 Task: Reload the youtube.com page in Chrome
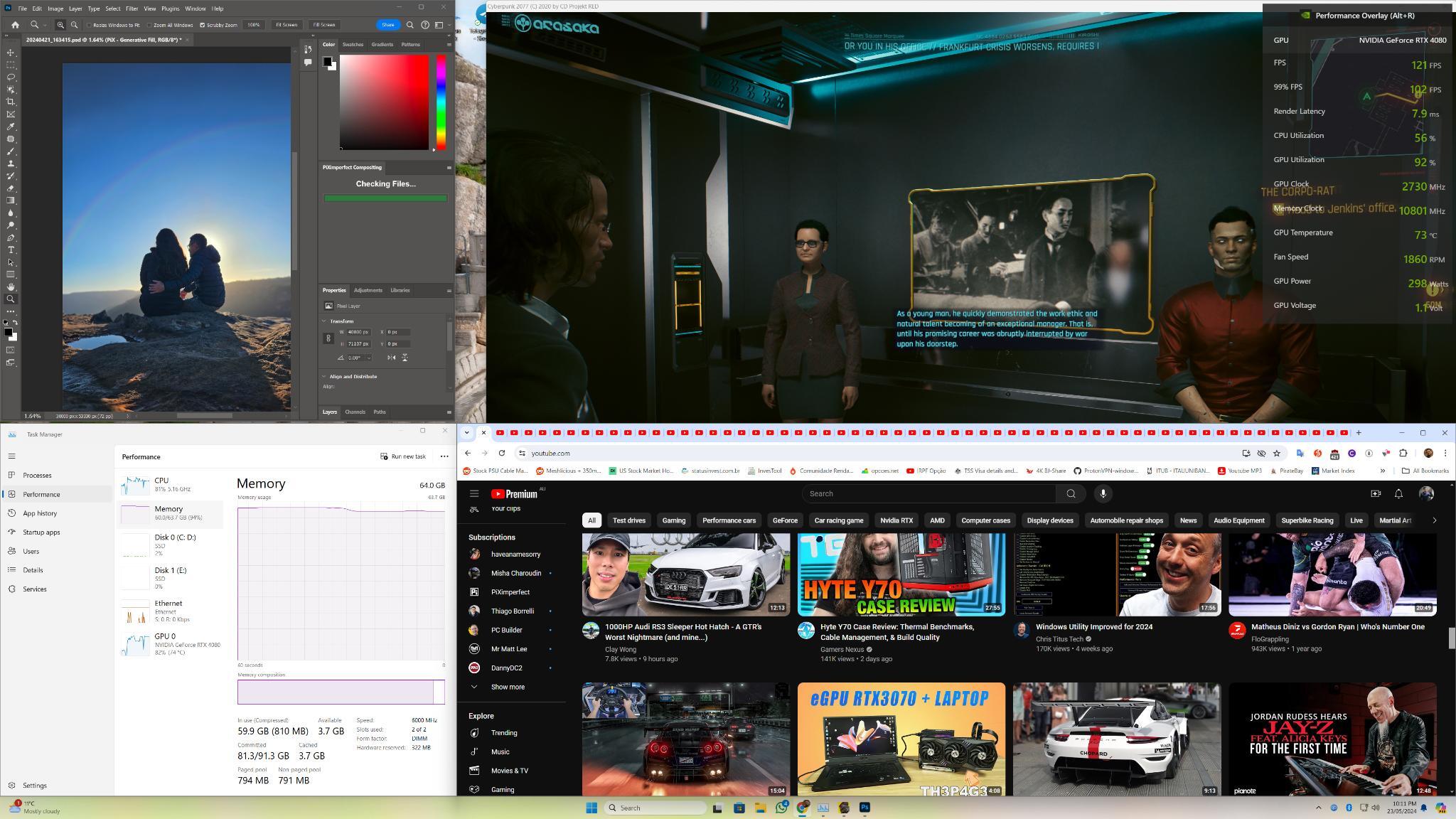coord(502,453)
